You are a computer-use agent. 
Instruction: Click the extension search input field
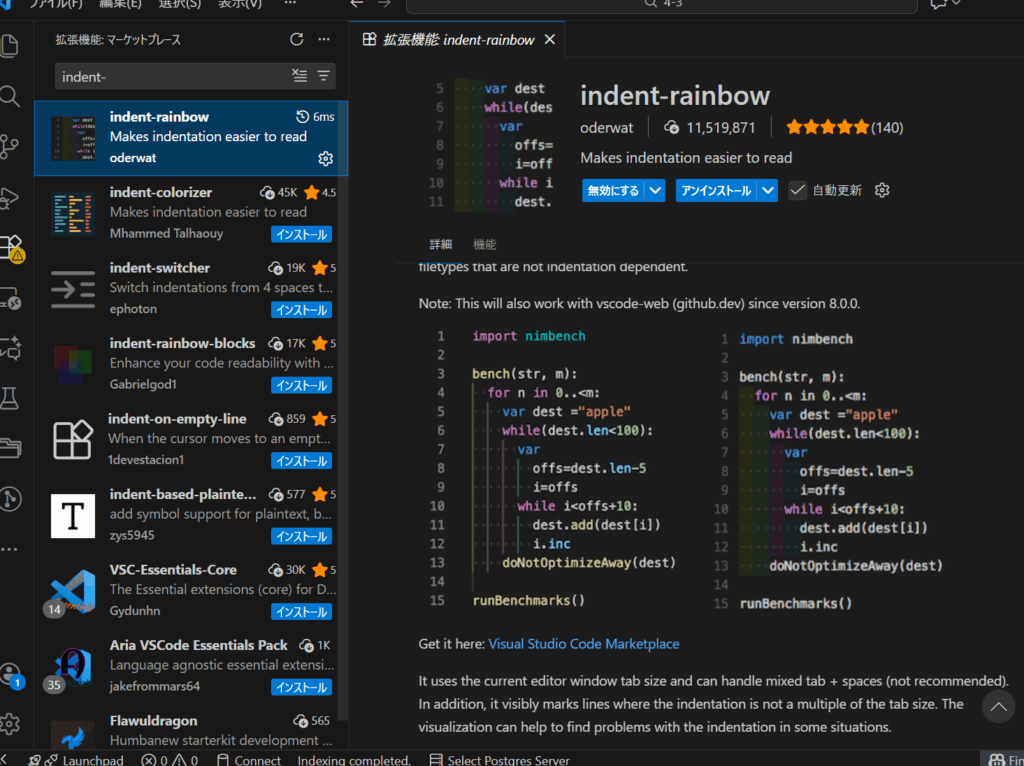(170, 76)
